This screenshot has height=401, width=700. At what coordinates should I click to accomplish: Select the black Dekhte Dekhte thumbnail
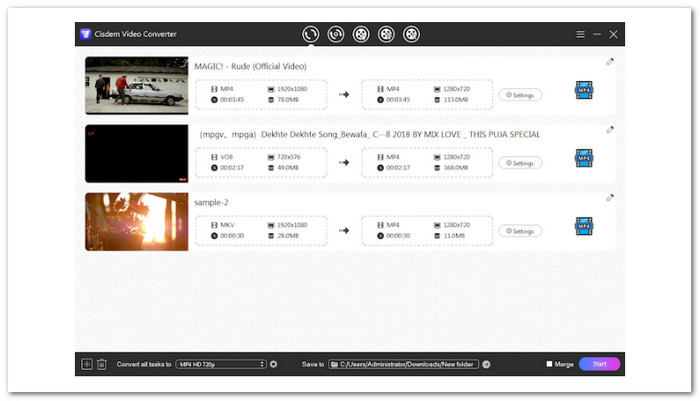(137, 154)
